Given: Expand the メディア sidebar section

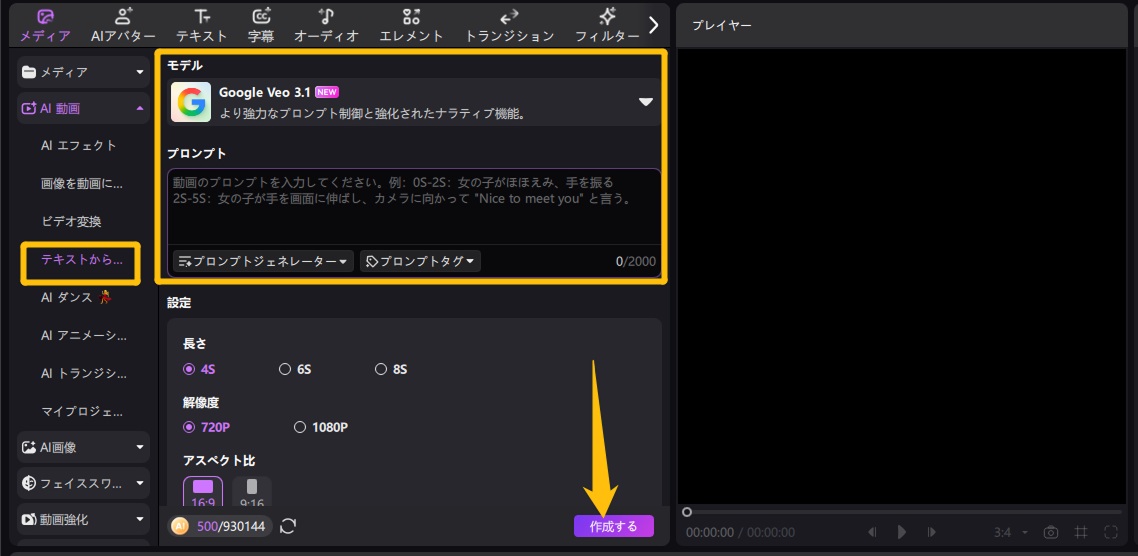Looking at the screenshot, I should point(83,72).
